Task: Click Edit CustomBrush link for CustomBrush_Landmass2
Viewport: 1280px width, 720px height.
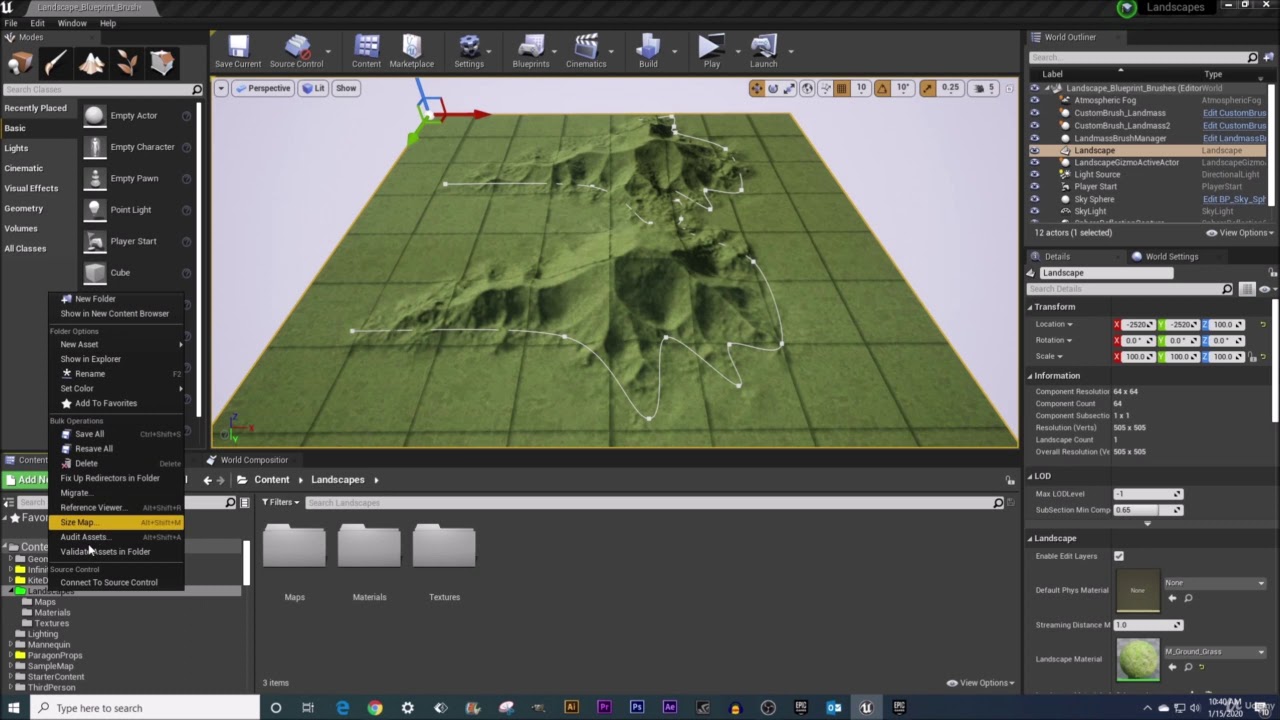Action: point(1234,126)
